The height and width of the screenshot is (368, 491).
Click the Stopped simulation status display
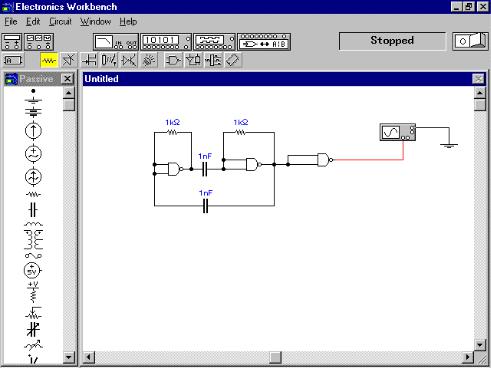392,41
